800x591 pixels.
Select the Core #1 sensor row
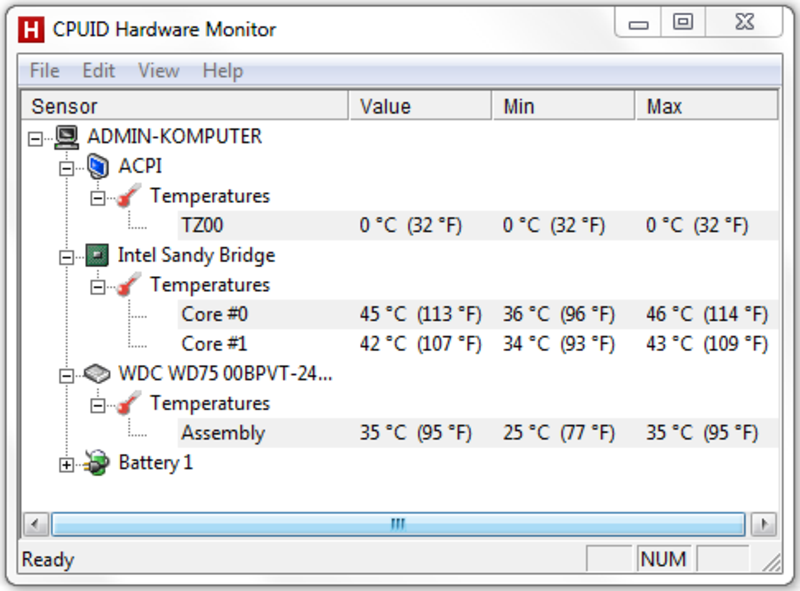[x=478, y=344]
